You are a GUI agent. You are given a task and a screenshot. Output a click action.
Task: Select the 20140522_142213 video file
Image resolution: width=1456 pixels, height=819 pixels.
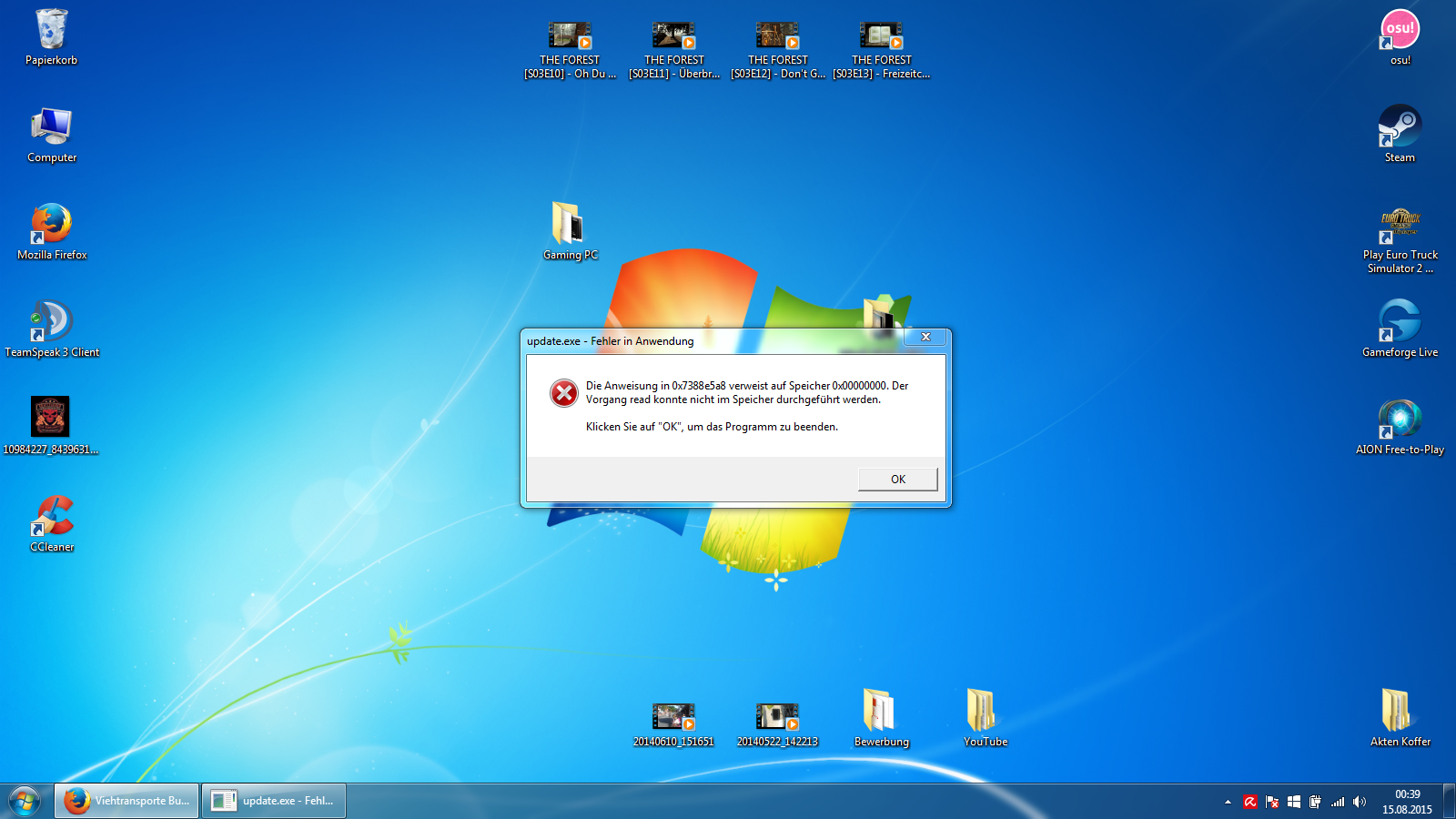click(x=777, y=725)
